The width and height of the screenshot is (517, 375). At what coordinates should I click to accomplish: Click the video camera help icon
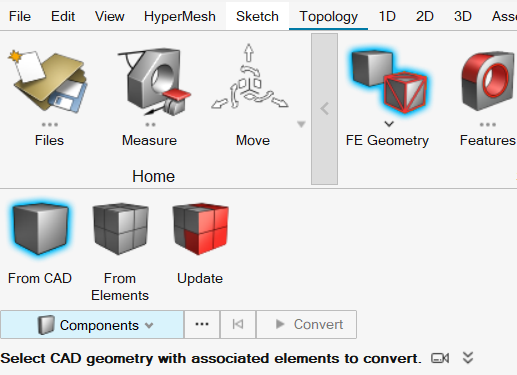(x=440, y=358)
